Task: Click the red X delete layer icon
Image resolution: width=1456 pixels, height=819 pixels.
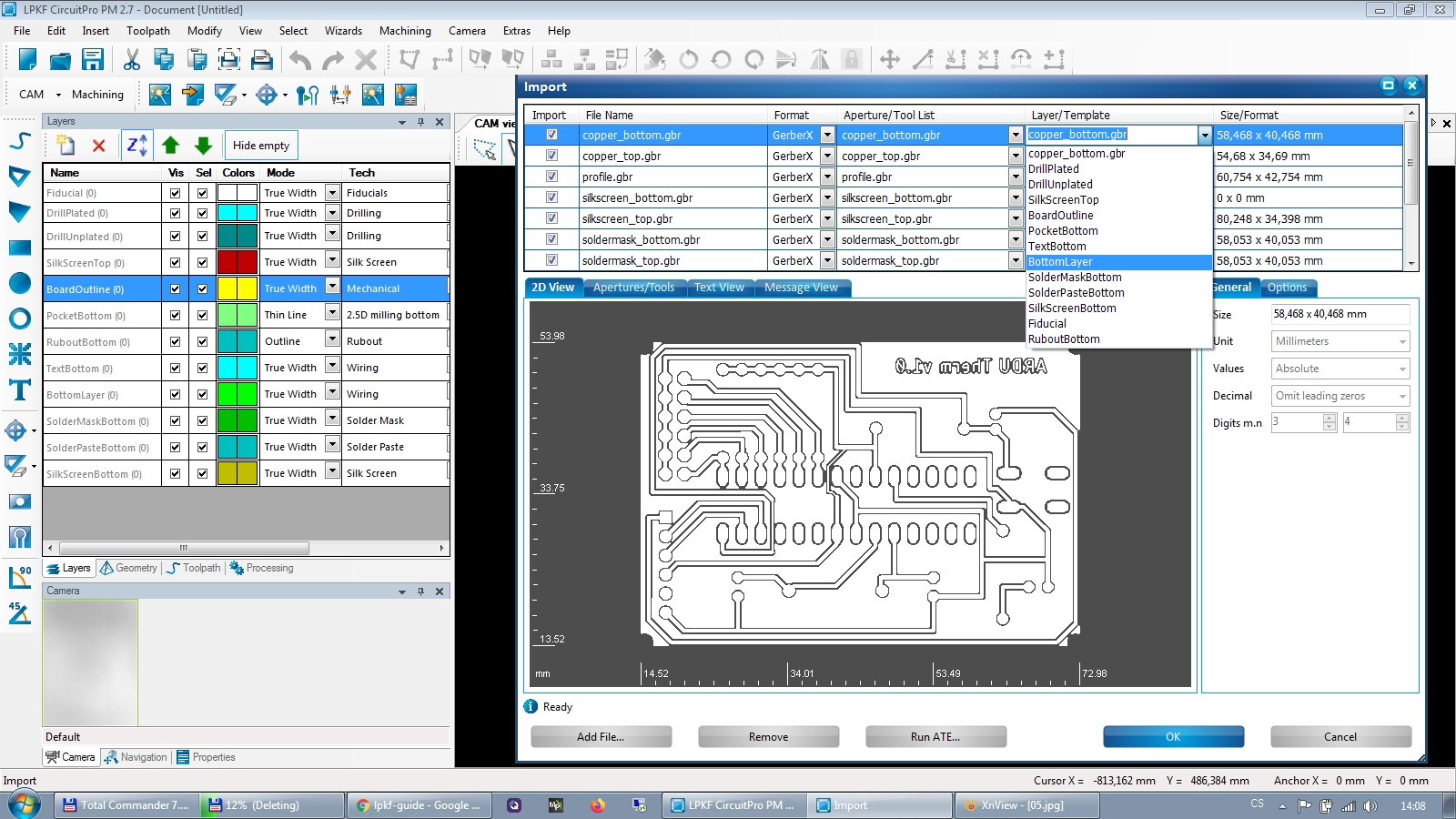Action: tap(99, 146)
